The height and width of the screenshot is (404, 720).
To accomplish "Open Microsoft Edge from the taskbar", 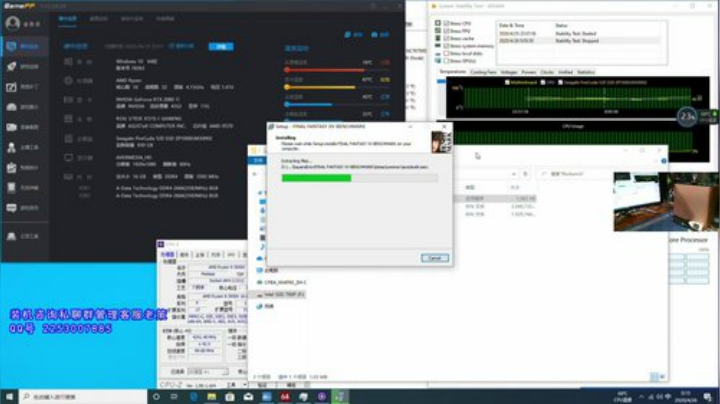I will [x=193, y=396].
